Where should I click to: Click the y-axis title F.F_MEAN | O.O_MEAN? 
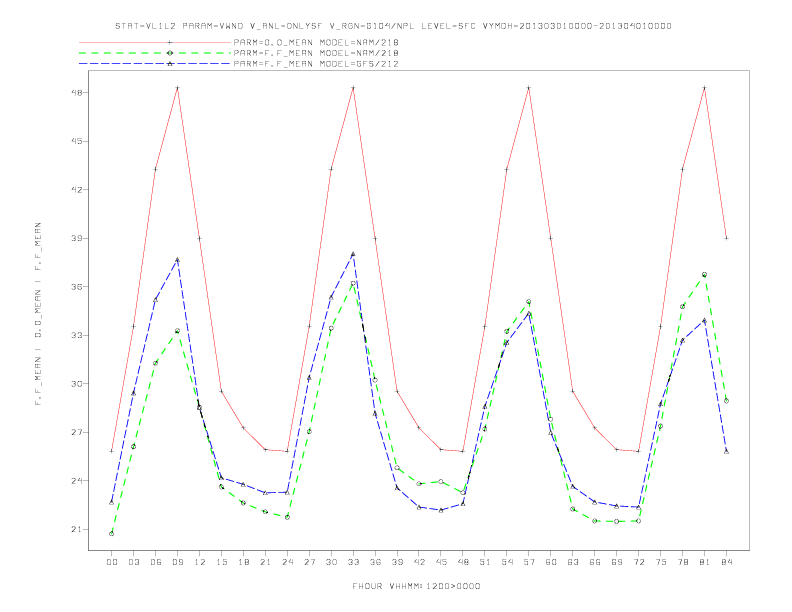[38, 314]
